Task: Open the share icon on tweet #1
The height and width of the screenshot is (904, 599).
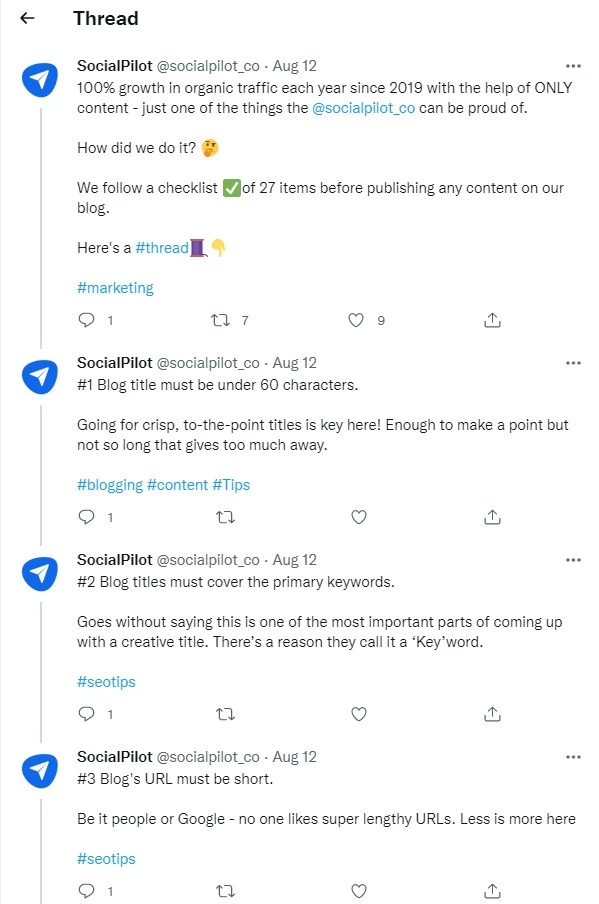Action: coord(490,320)
